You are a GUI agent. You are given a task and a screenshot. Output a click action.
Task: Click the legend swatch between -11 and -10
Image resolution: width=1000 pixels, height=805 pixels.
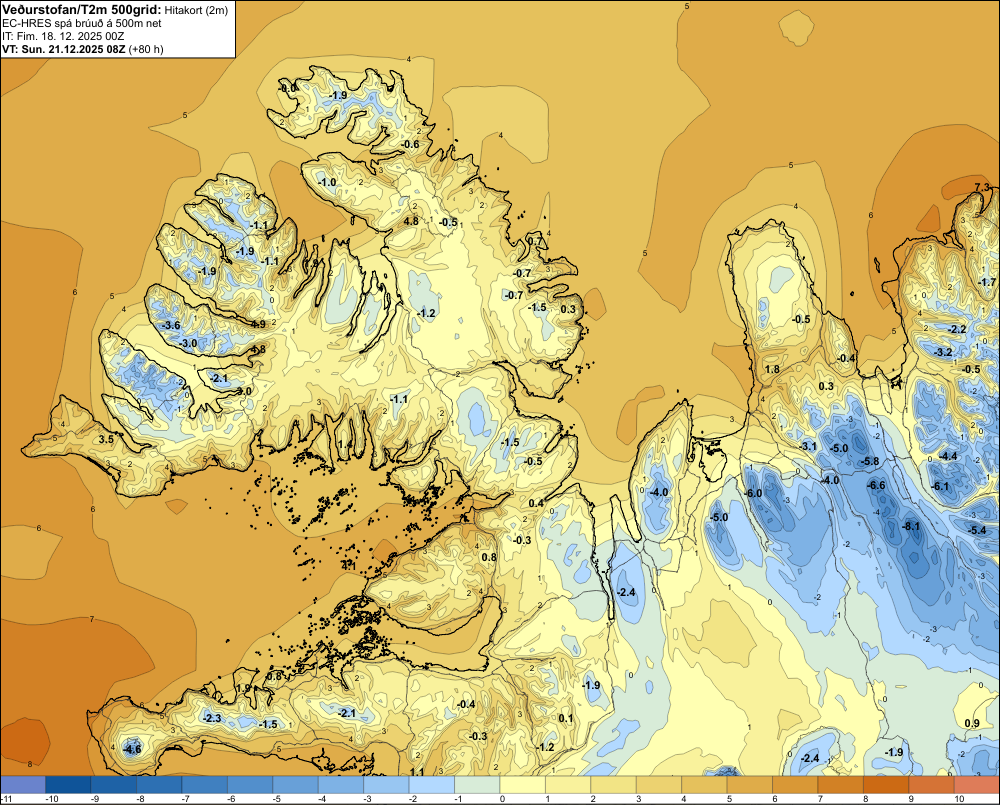click(23, 784)
